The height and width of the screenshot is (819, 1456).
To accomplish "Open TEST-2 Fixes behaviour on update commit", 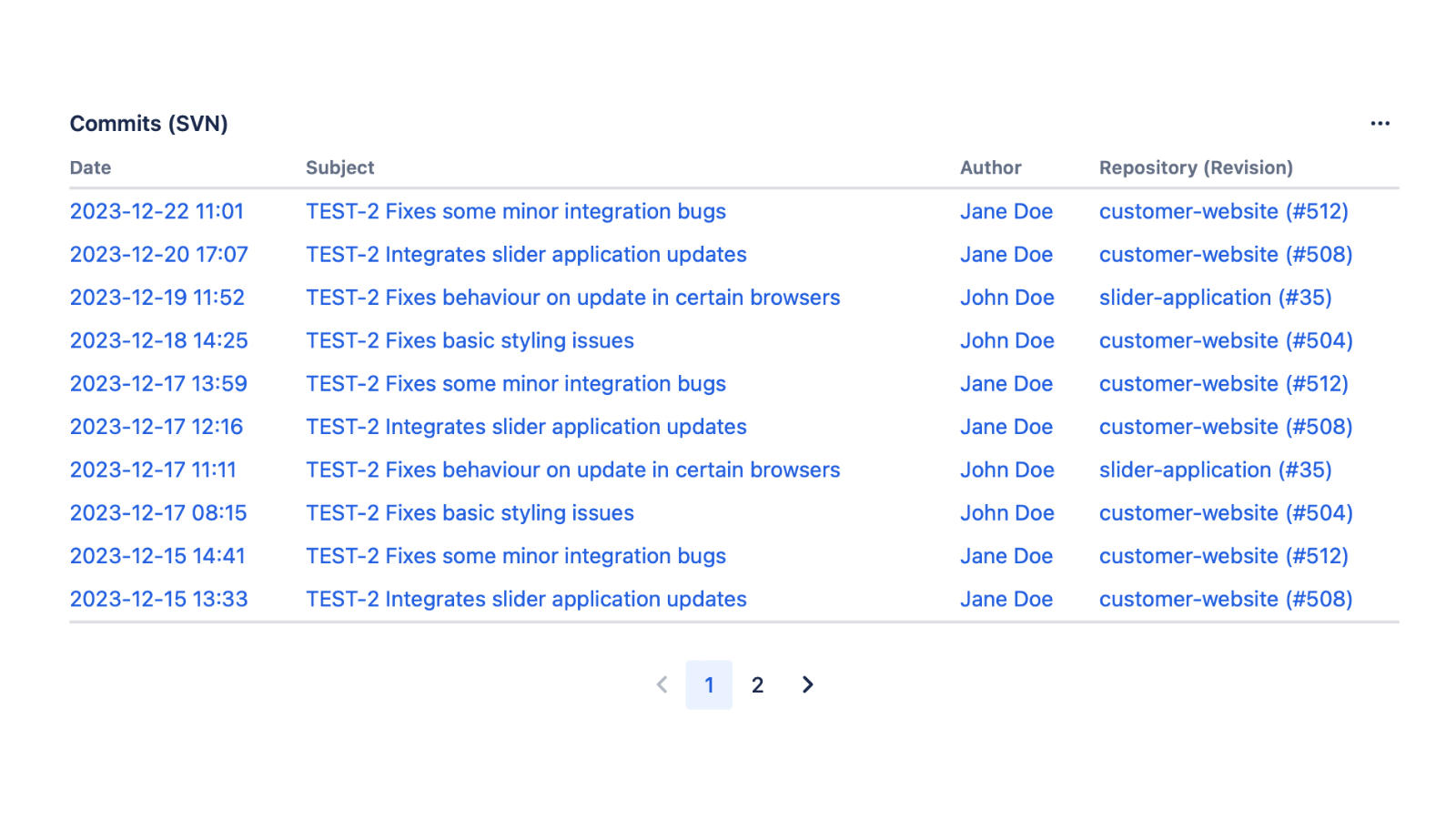I will [x=571, y=297].
